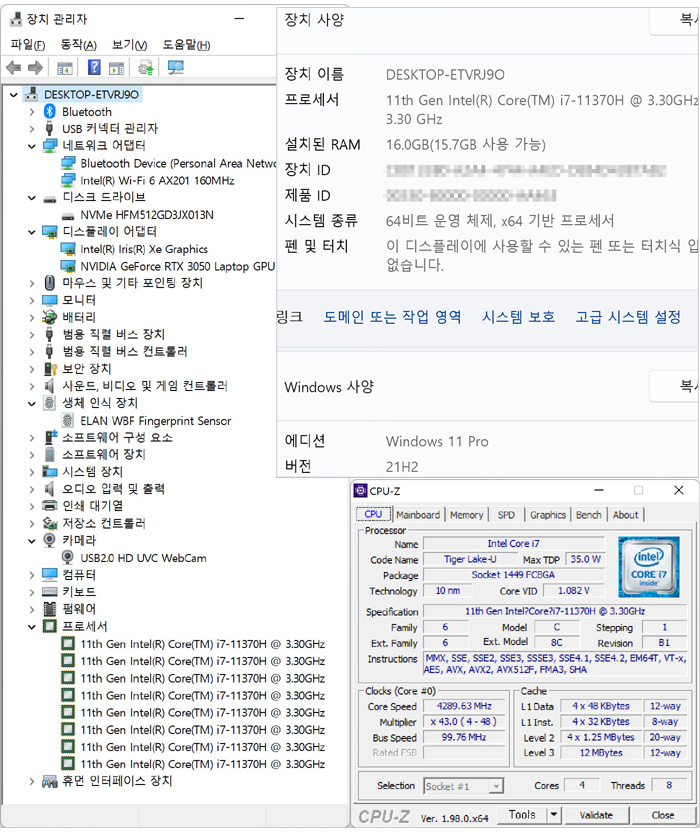Open the 시스템 보호 link

click(518, 317)
